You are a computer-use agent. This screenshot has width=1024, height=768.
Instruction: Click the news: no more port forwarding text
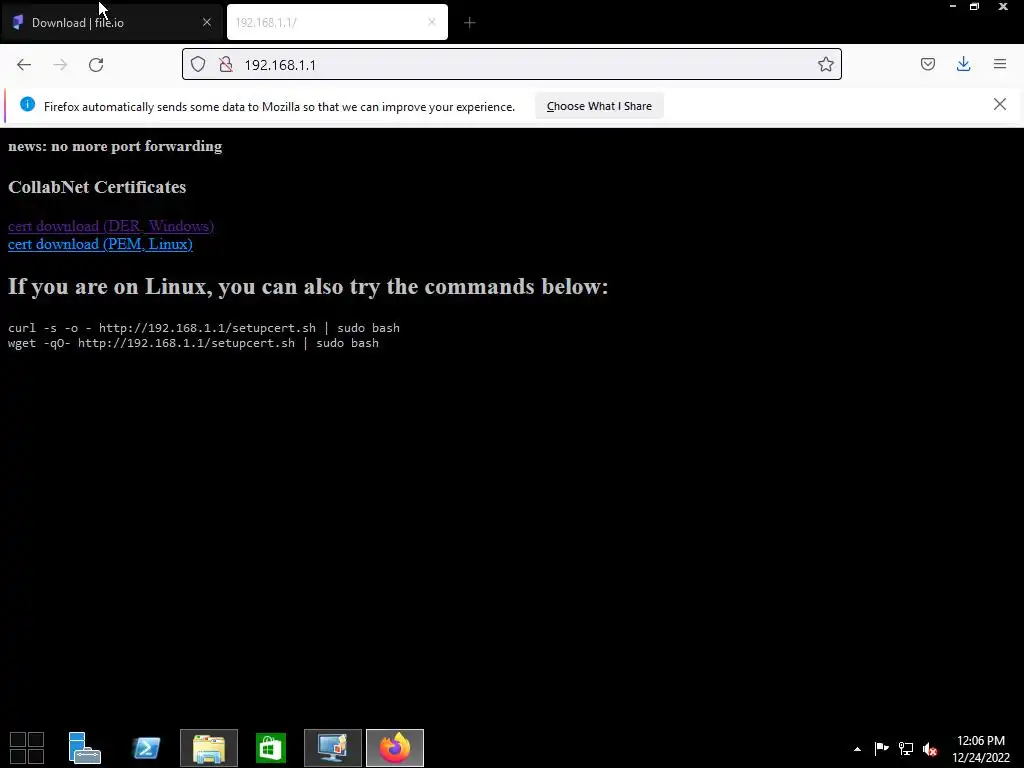click(x=115, y=146)
